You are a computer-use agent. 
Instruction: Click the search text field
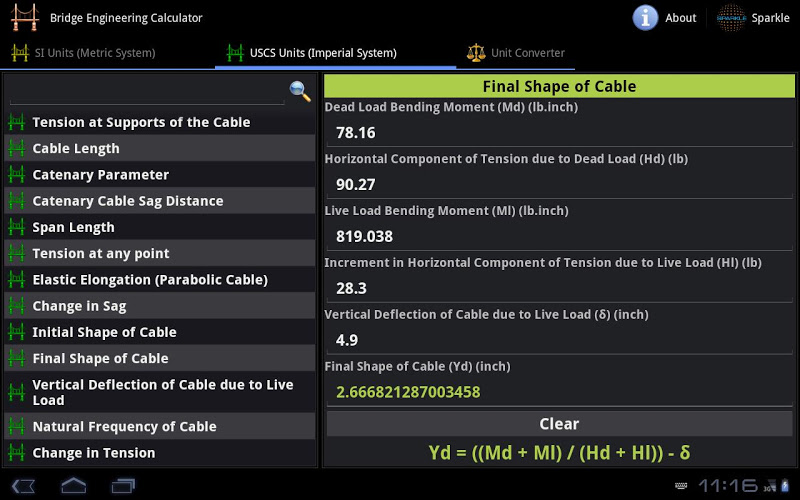pos(147,92)
